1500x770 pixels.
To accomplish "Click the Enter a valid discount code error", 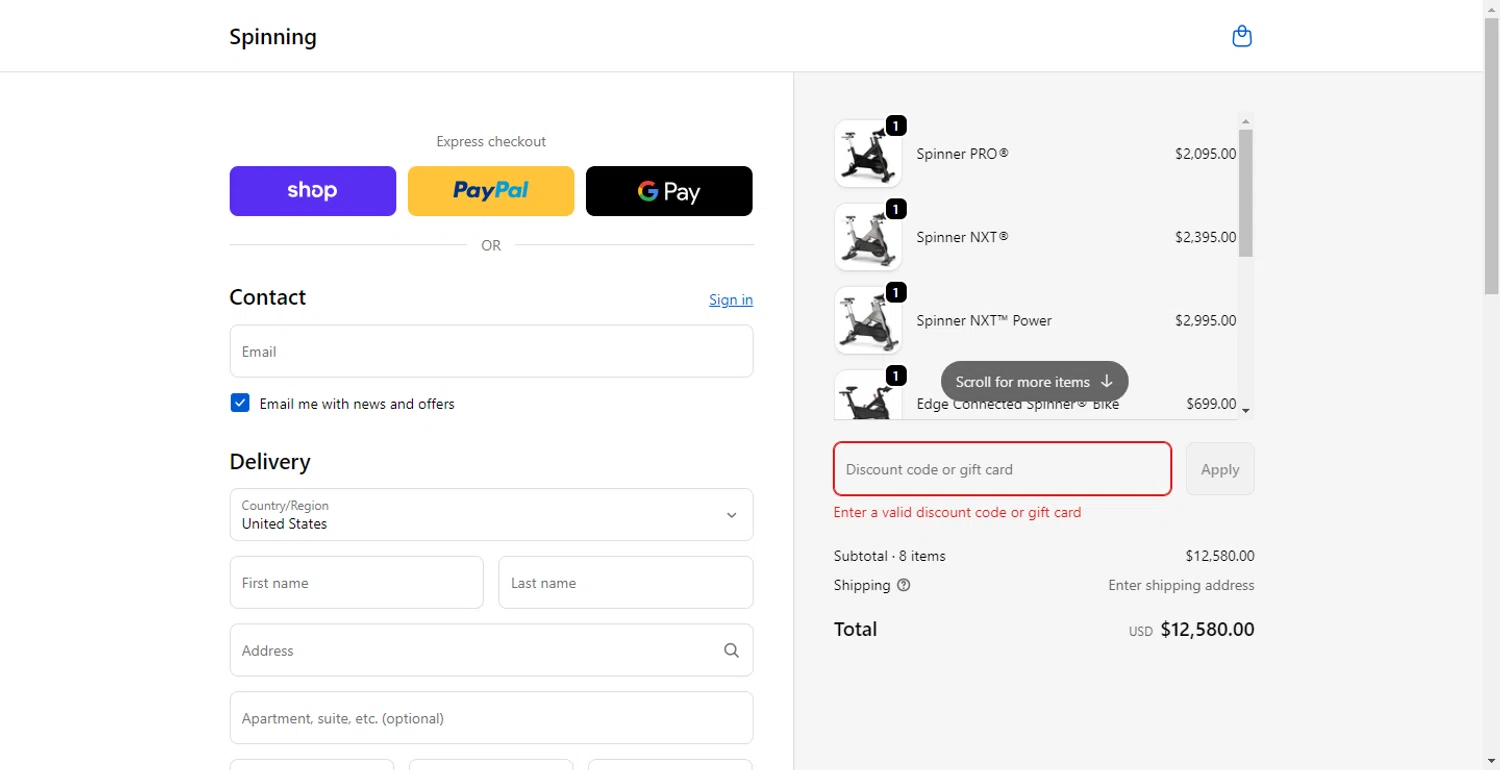I will click(x=957, y=512).
